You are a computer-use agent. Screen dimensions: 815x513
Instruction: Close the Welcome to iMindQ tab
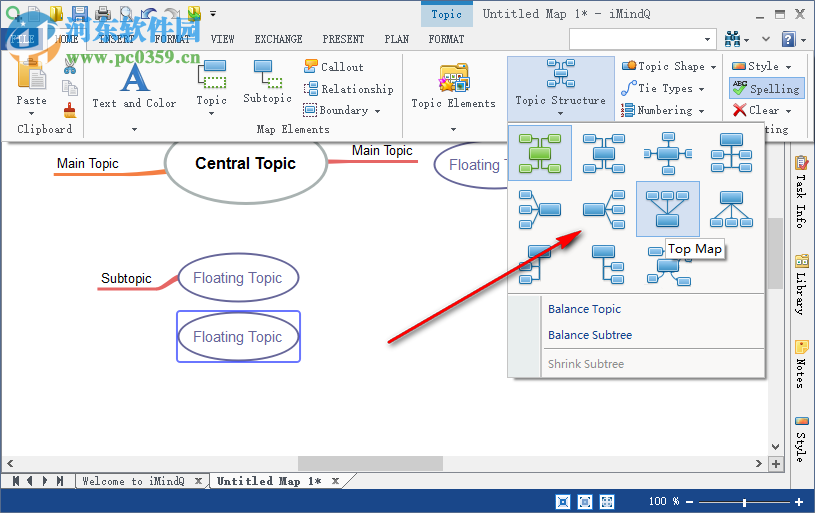198,481
